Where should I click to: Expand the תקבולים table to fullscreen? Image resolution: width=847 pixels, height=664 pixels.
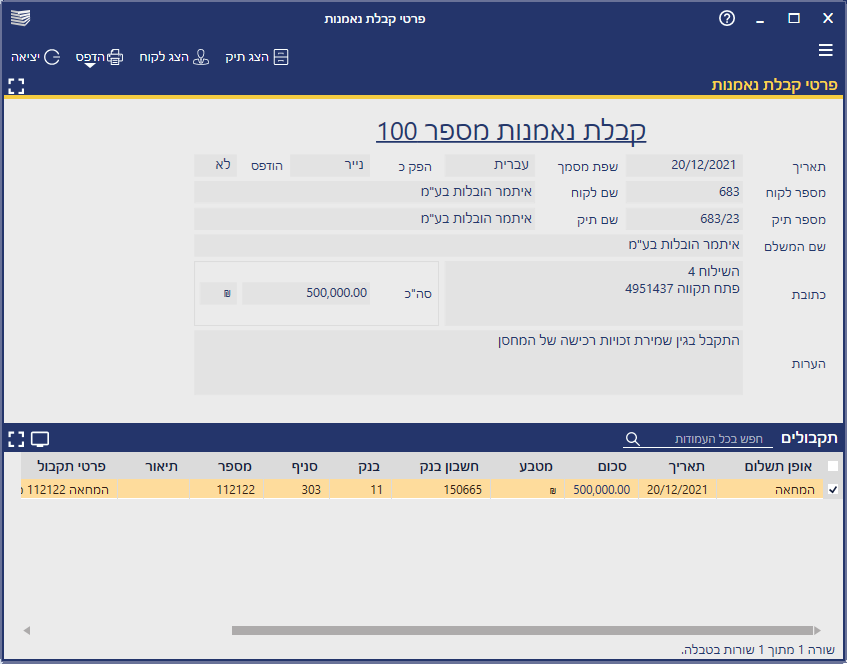click(16, 439)
